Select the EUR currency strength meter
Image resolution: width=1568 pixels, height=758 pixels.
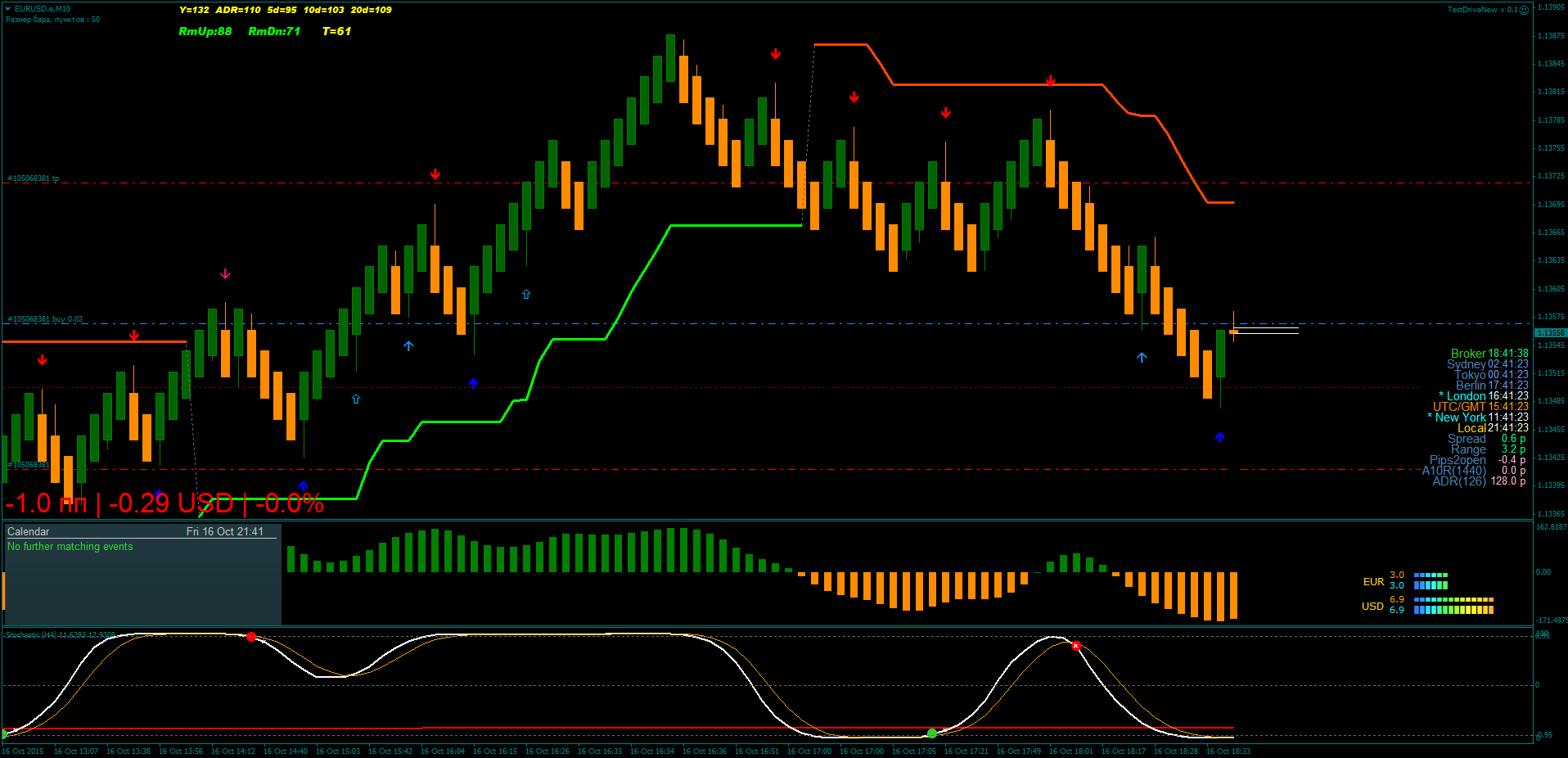pyautogui.click(x=1405, y=580)
